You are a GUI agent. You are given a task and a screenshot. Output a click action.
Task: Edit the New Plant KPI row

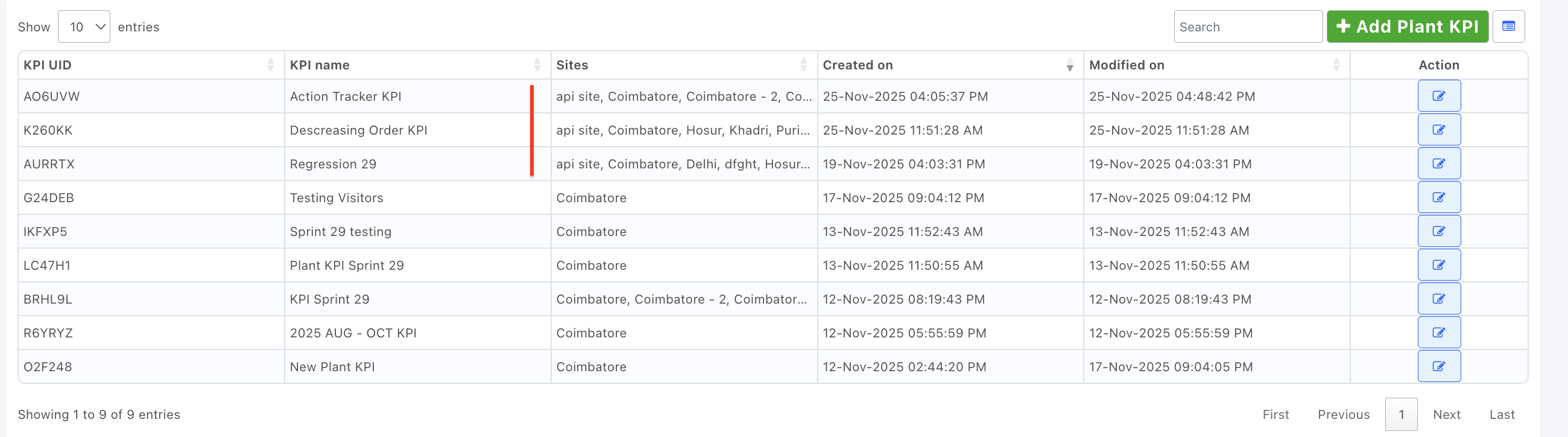[x=1438, y=366]
